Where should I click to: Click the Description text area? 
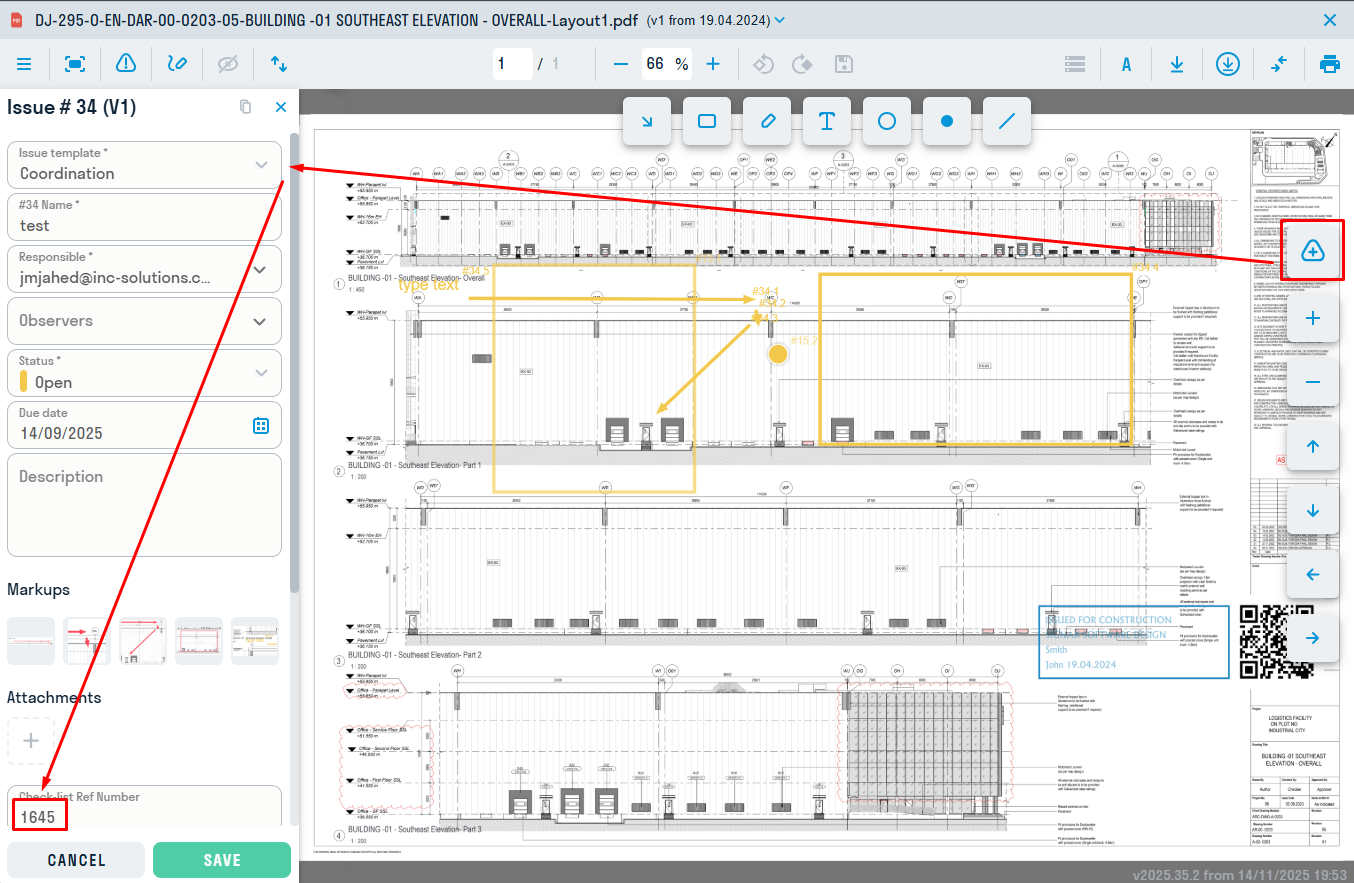pyautogui.click(x=145, y=505)
